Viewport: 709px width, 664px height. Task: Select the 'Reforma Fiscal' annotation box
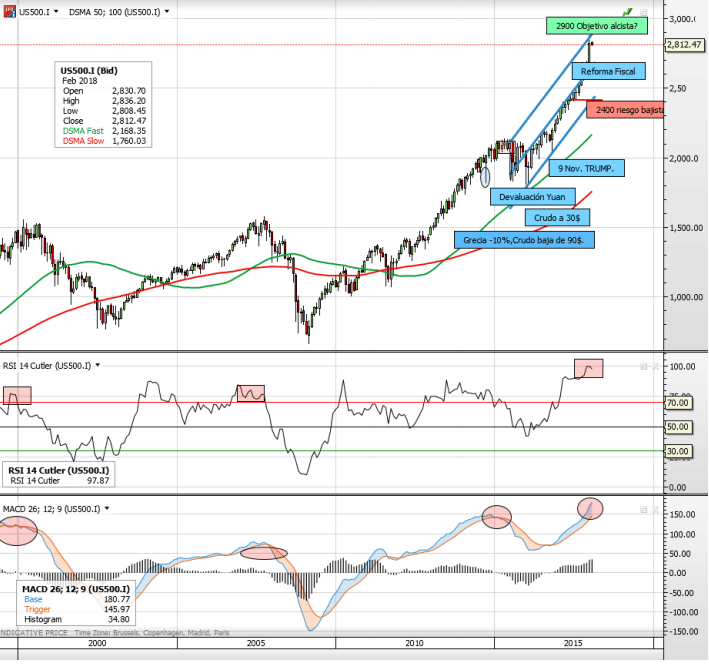608,71
